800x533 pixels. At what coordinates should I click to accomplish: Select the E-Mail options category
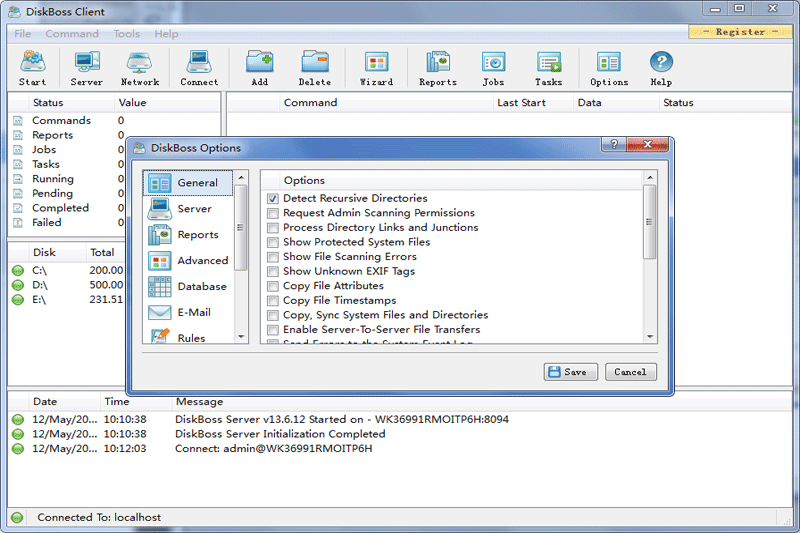[160, 313]
